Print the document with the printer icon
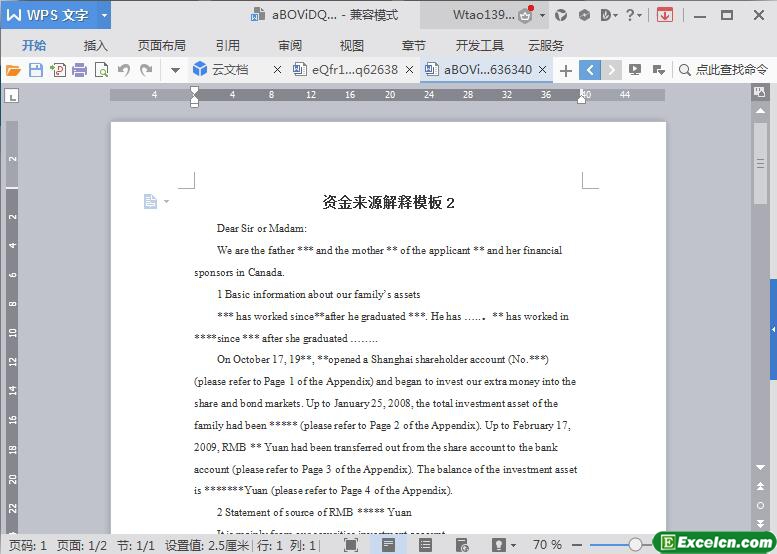 pos(80,70)
